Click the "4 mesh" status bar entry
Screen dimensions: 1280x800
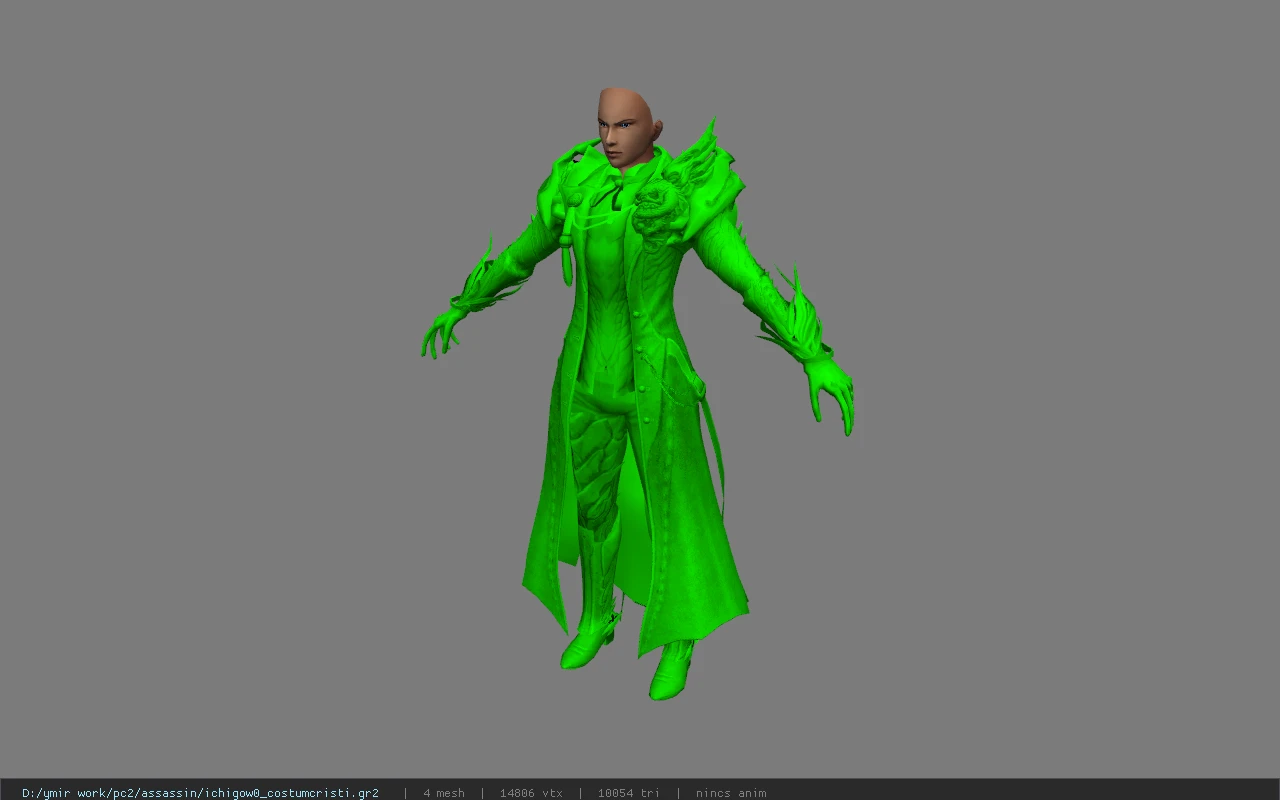point(444,793)
